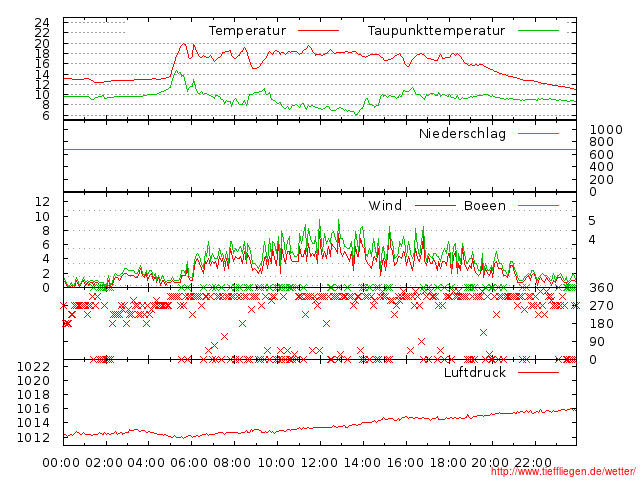This screenshot has height=480, width=640.
Task: Select the 06:00 time axis label
Action: coord(189,463)
